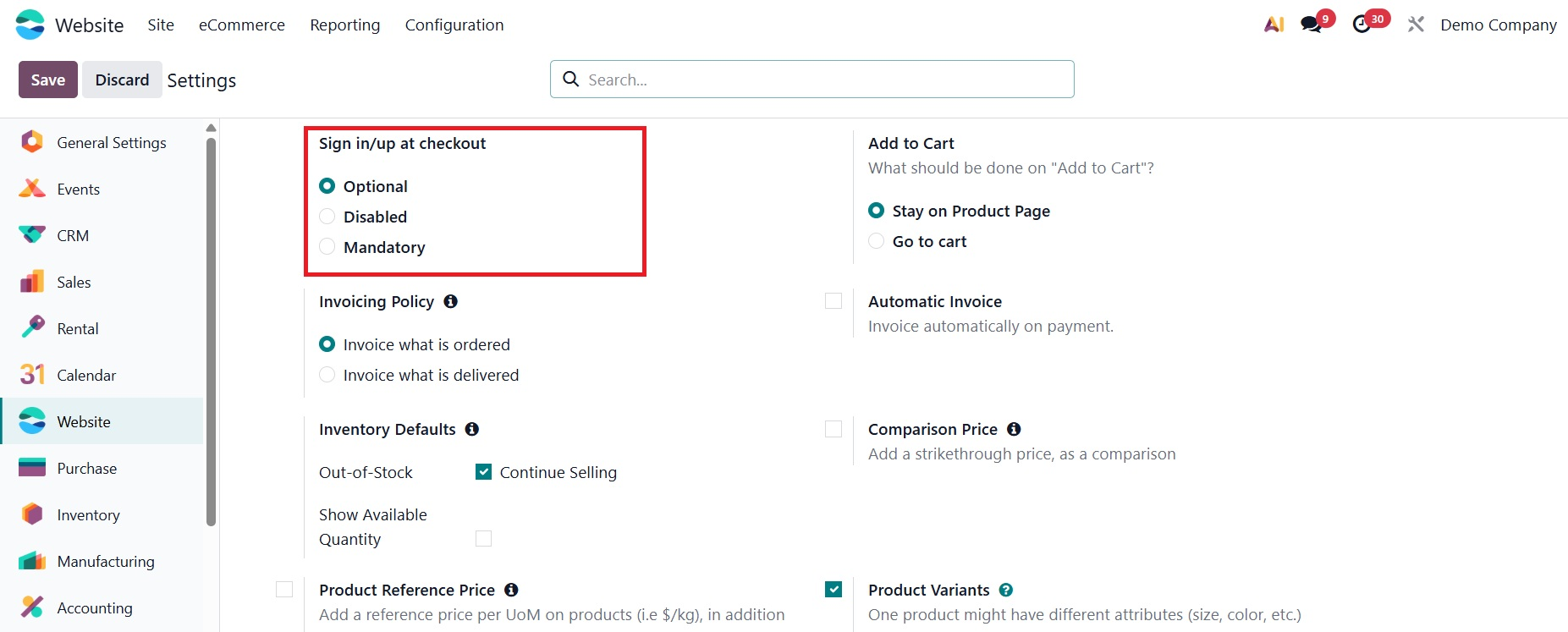Select the Mandatory sign-in radio option
The height and width of the screenshot is (632, 1568).
click(x=327, y=247)
